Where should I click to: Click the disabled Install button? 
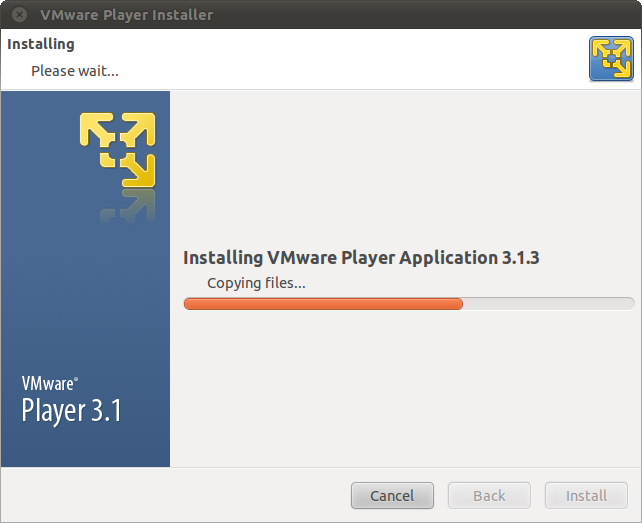click(586, 495)
